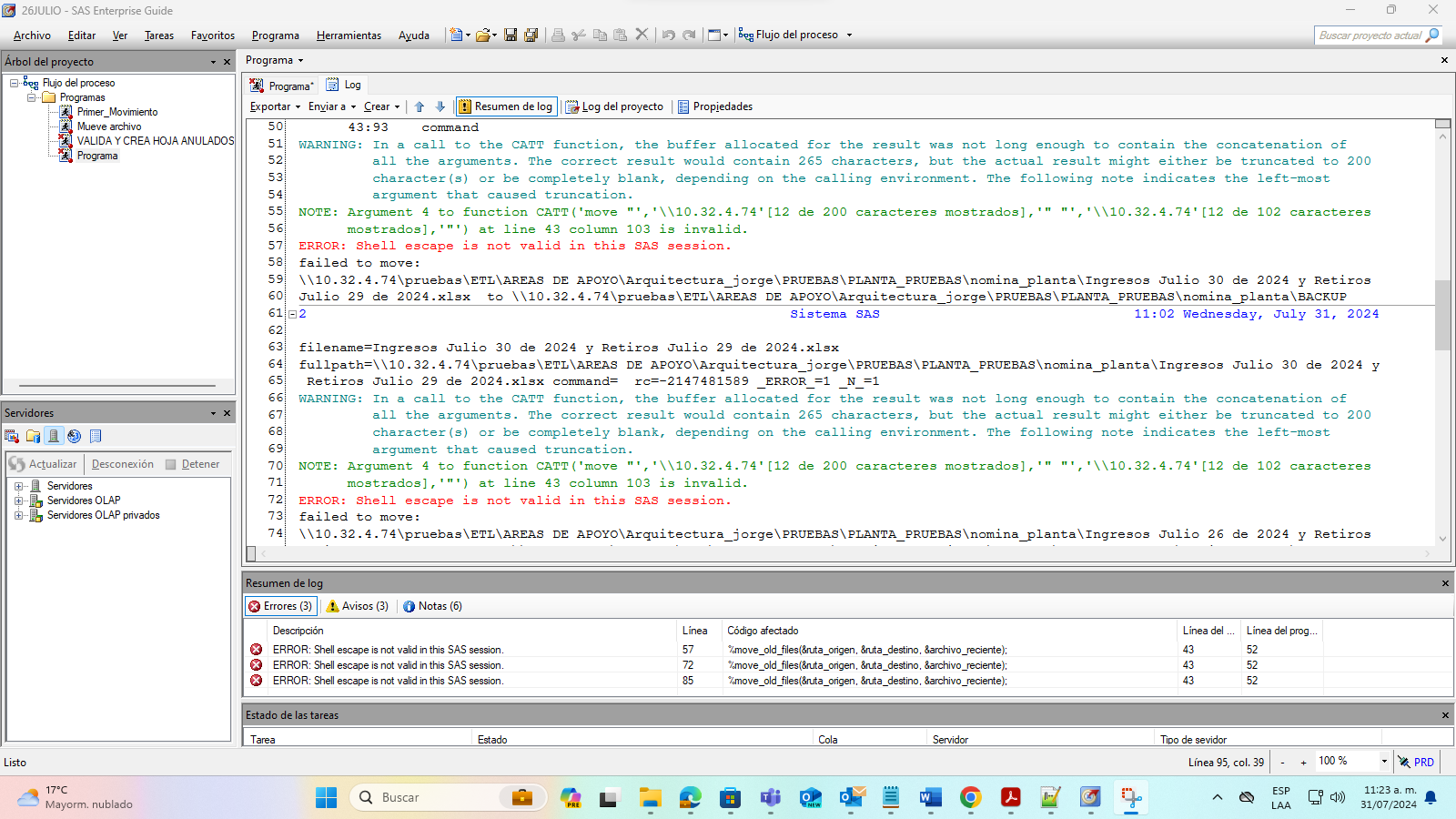Open an existing project from disk
Viewport: 1456px width, 819px height.
coord(480,34)
